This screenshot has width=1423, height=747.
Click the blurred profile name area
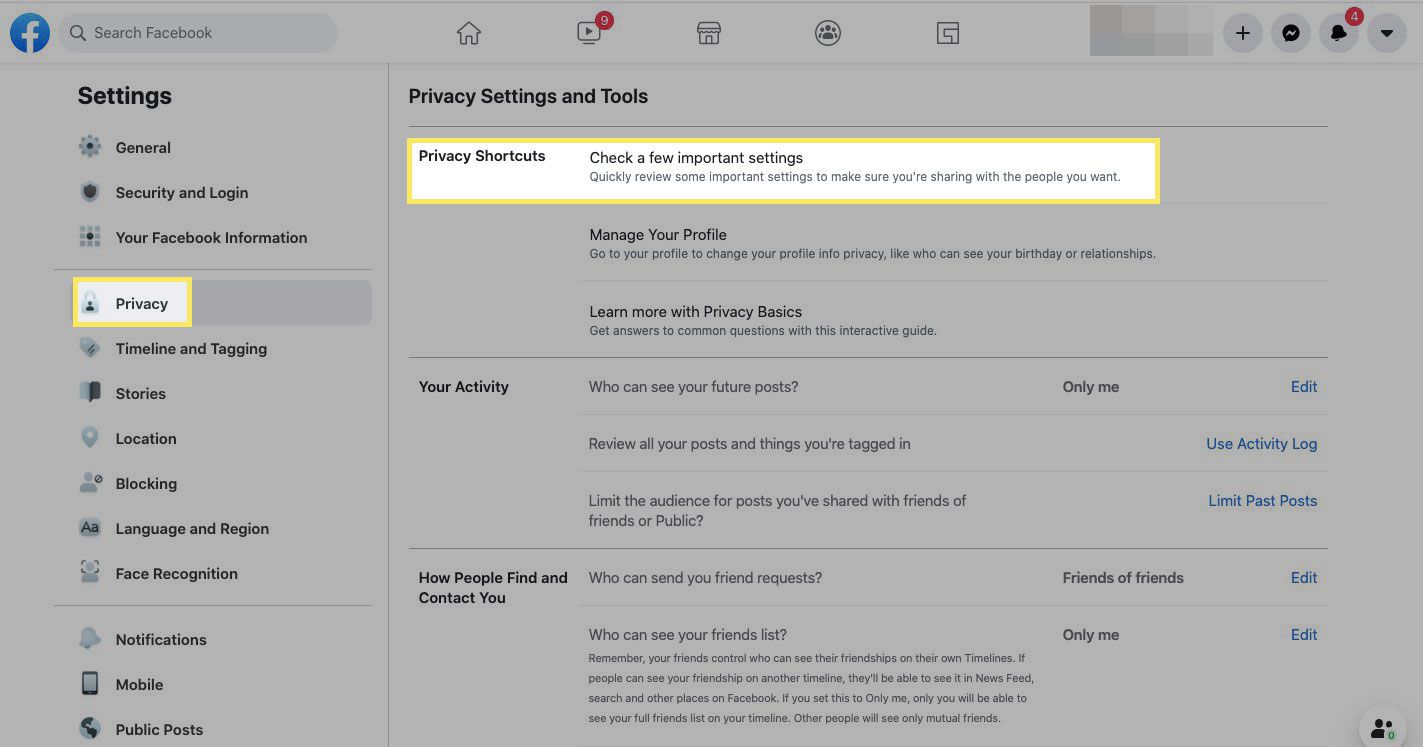(x=1152, y=31)
